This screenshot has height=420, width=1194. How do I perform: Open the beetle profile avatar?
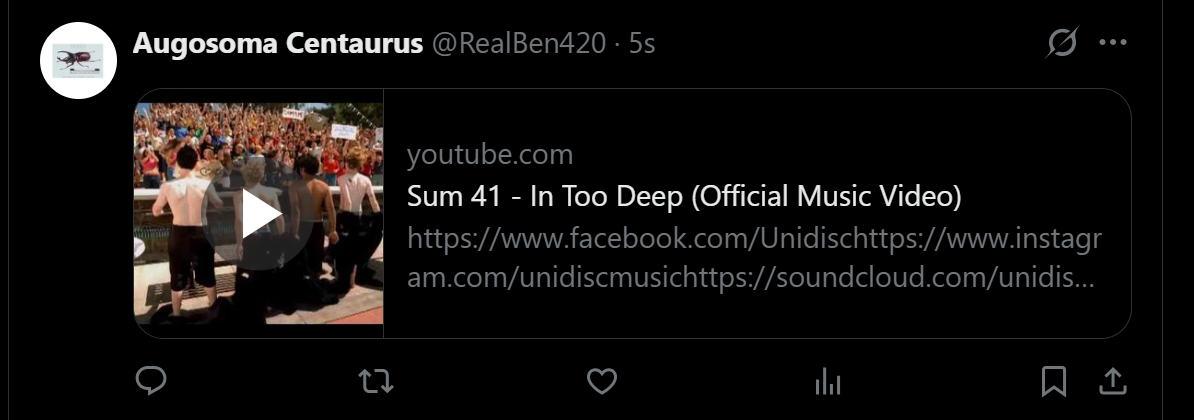[78, 59]
